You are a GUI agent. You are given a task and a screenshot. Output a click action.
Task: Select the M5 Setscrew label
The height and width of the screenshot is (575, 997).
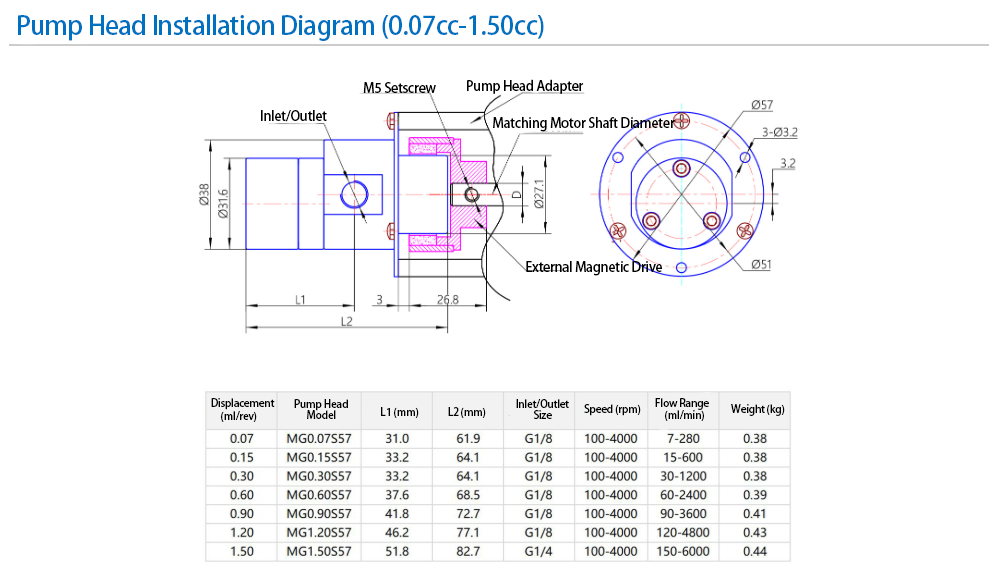(x=399, y=88)
